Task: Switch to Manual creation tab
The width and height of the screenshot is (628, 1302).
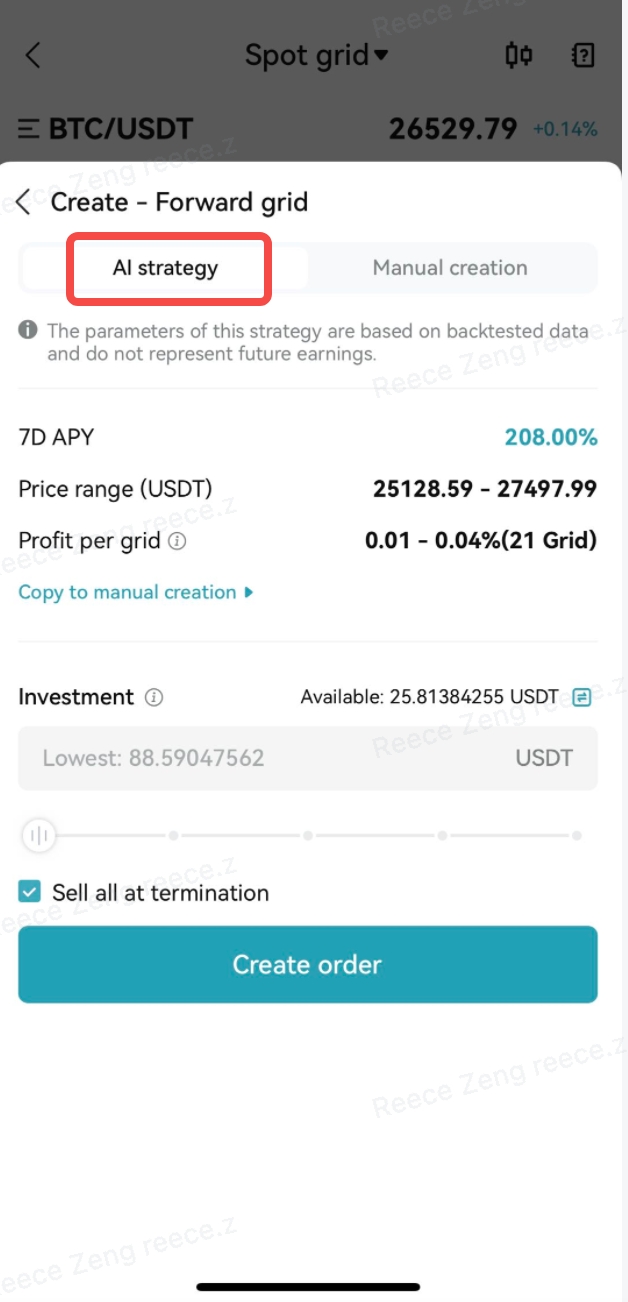Action: point(449,268)
